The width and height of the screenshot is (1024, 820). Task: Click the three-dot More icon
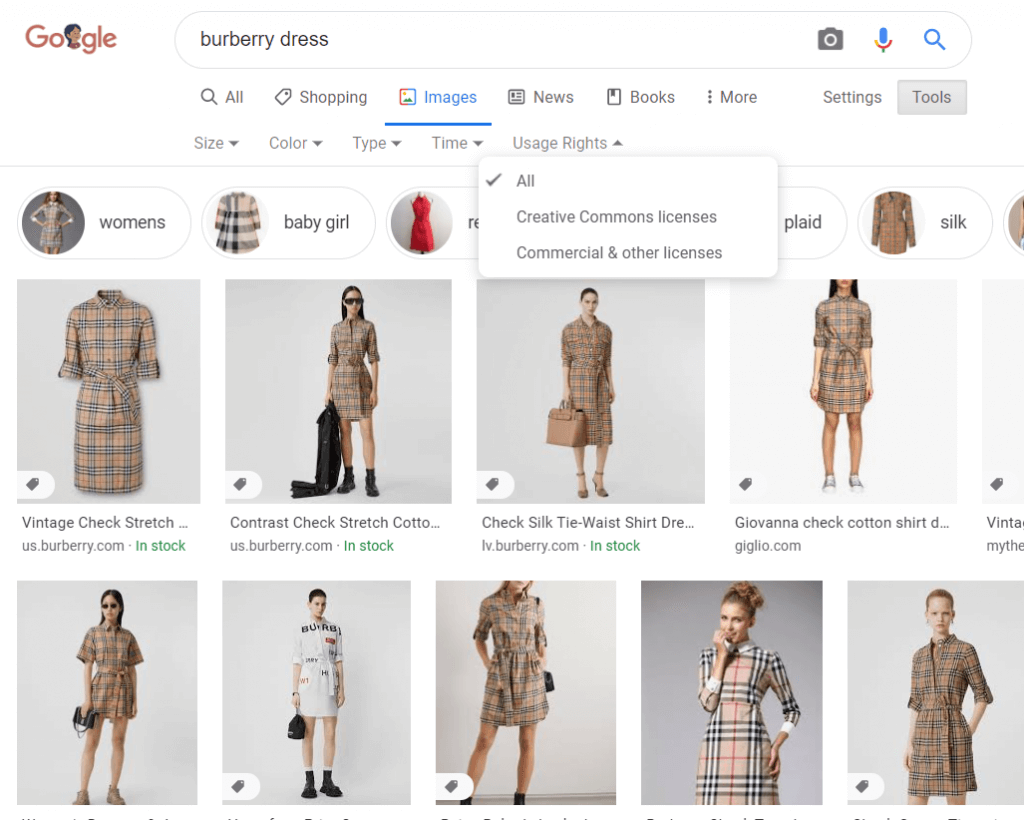click(x=709, y=97)
